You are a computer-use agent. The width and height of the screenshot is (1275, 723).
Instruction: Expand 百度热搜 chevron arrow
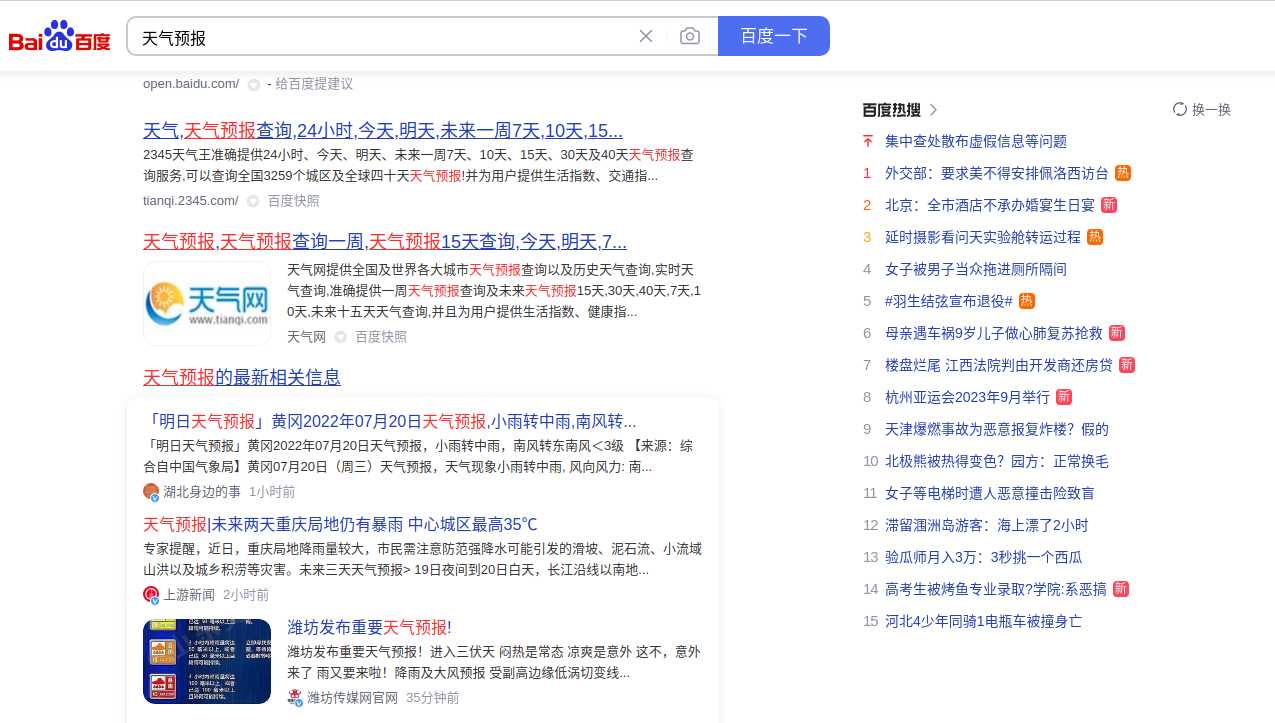(x=934, y=110)
